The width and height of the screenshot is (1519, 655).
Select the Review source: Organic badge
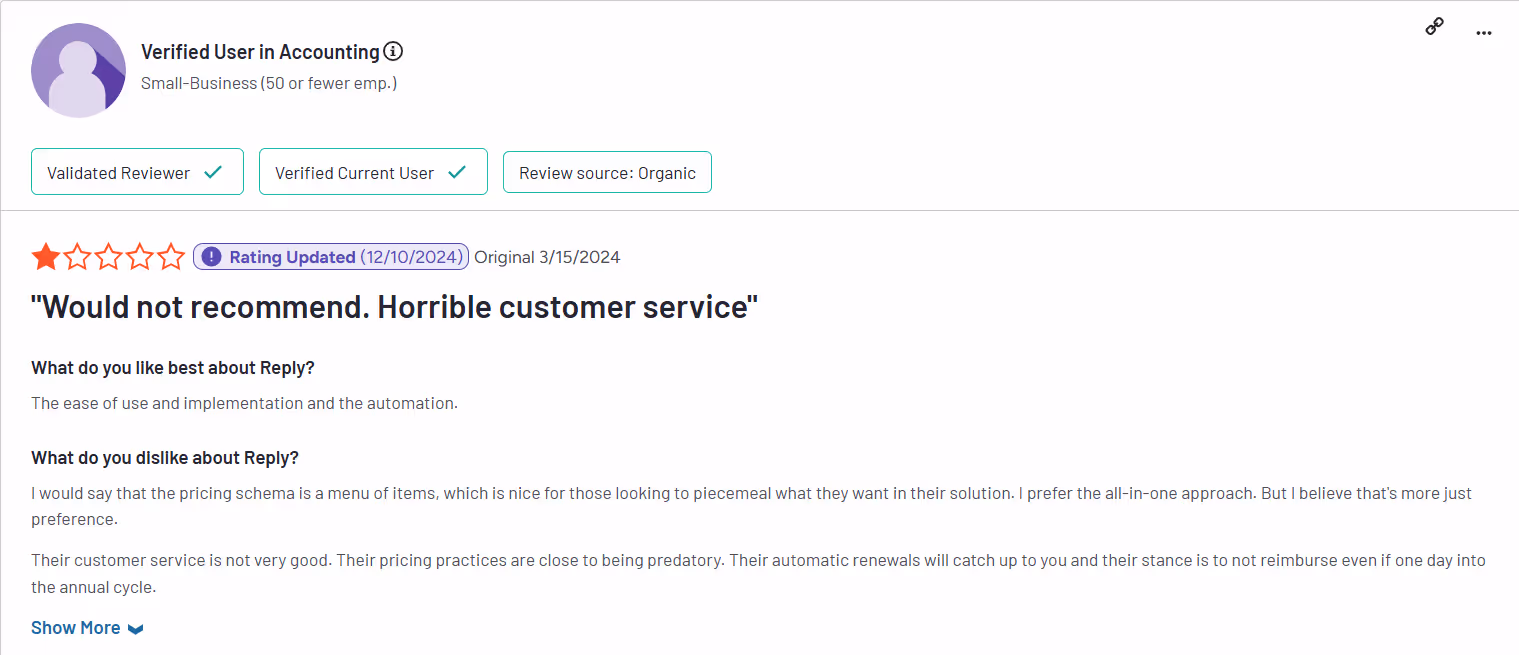pos(607,171)
